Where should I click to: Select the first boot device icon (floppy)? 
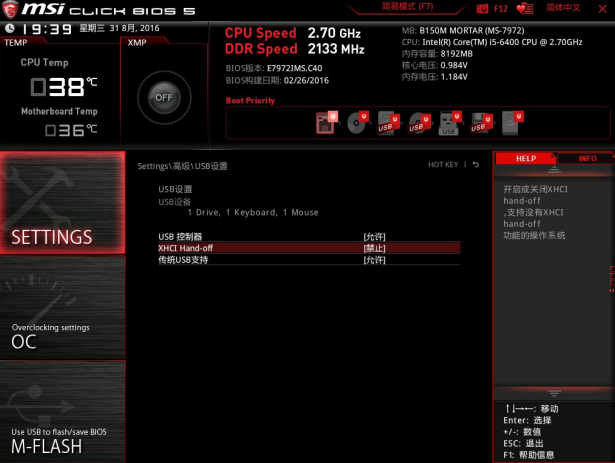tap(326, 122)
